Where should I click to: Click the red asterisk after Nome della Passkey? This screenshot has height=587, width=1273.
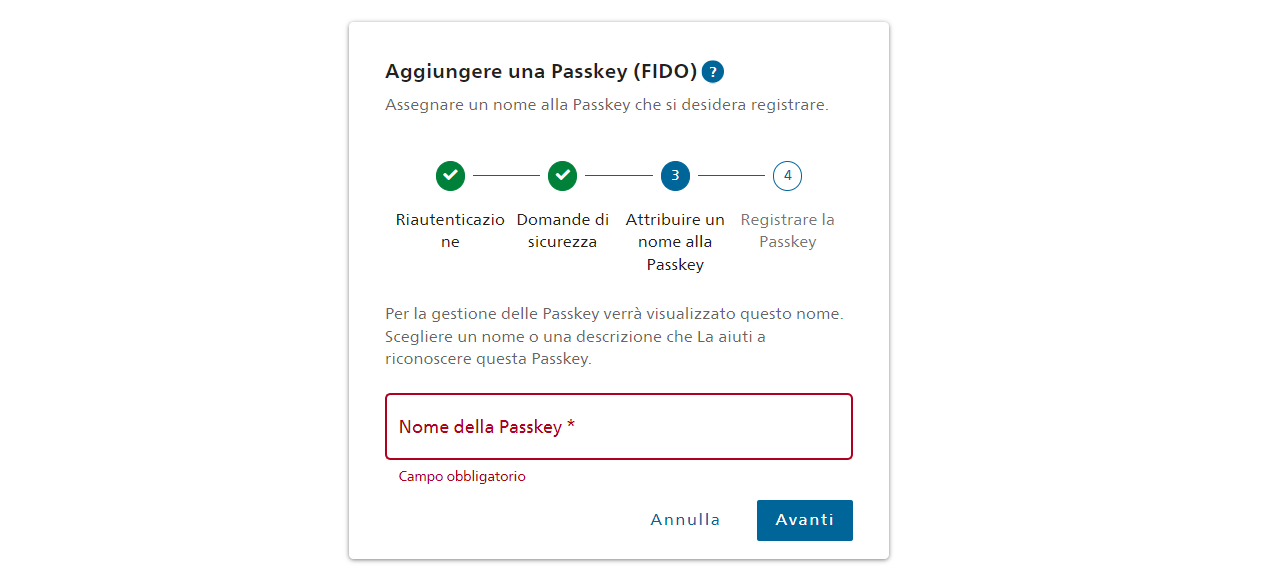571,425
